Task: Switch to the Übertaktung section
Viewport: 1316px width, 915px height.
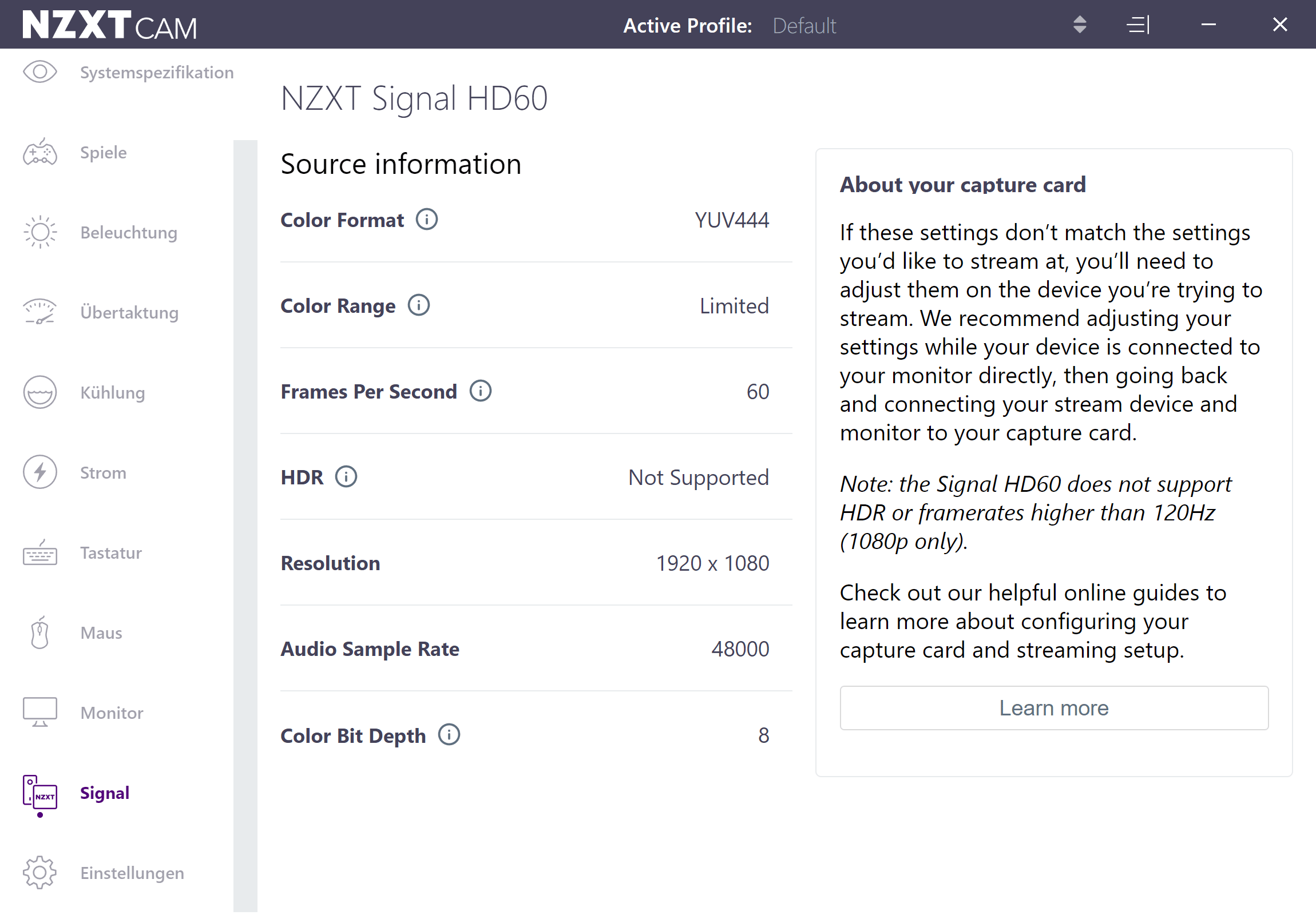Action: (129, 313)
